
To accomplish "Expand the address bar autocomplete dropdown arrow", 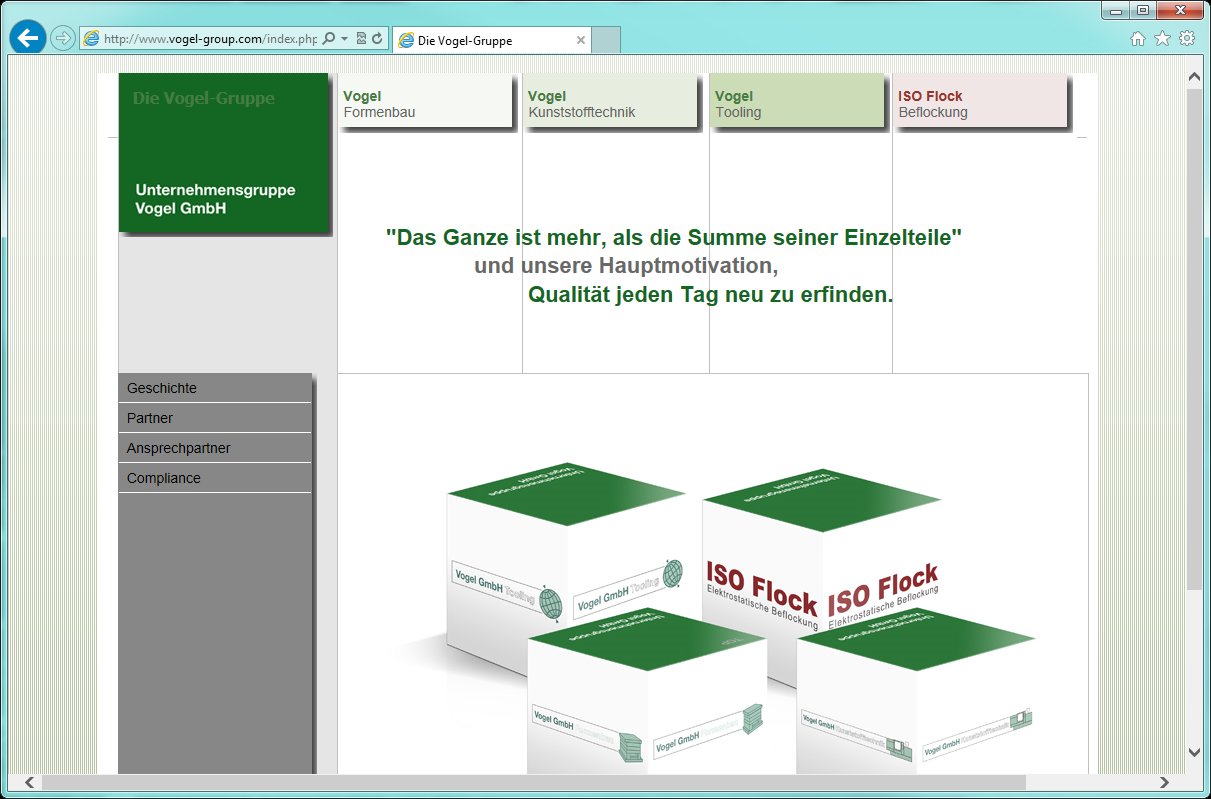I will 344,39.
